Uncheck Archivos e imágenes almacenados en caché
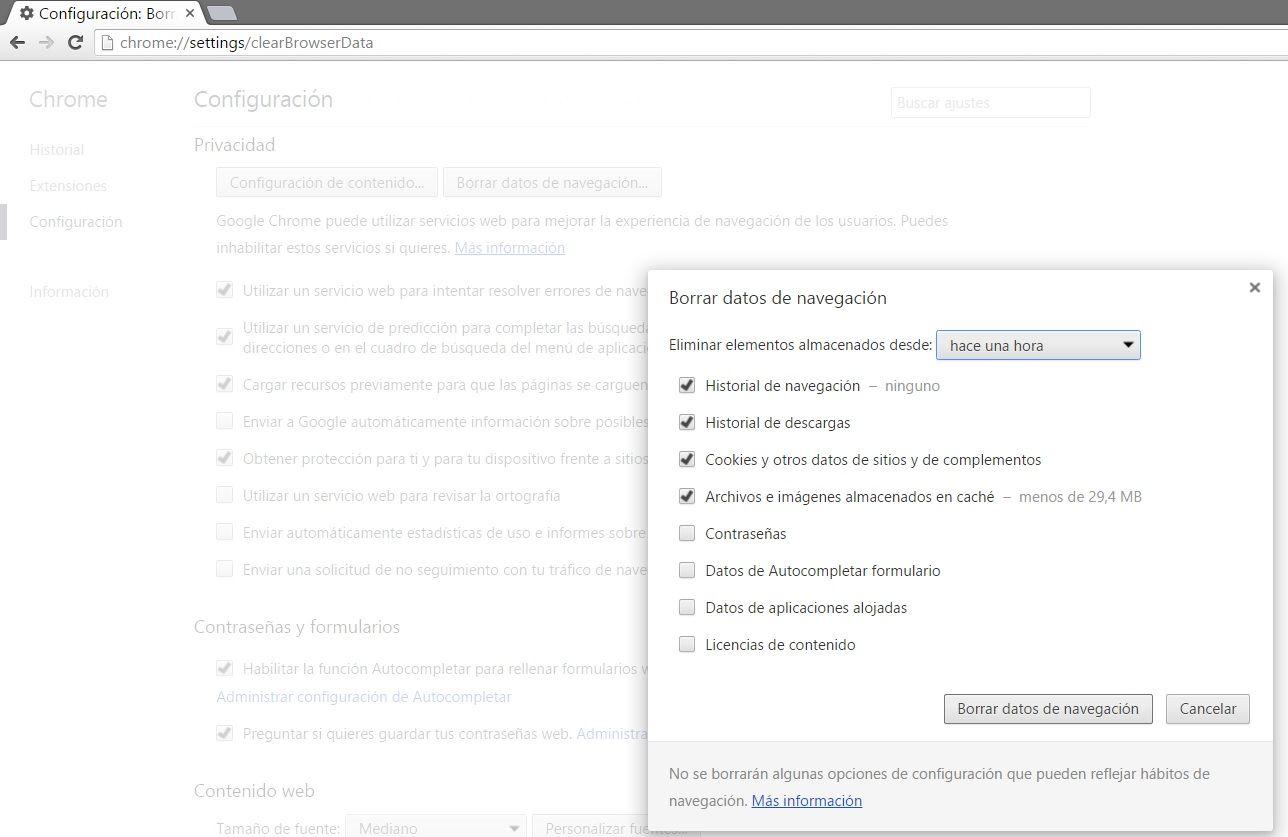 [686, 496]
